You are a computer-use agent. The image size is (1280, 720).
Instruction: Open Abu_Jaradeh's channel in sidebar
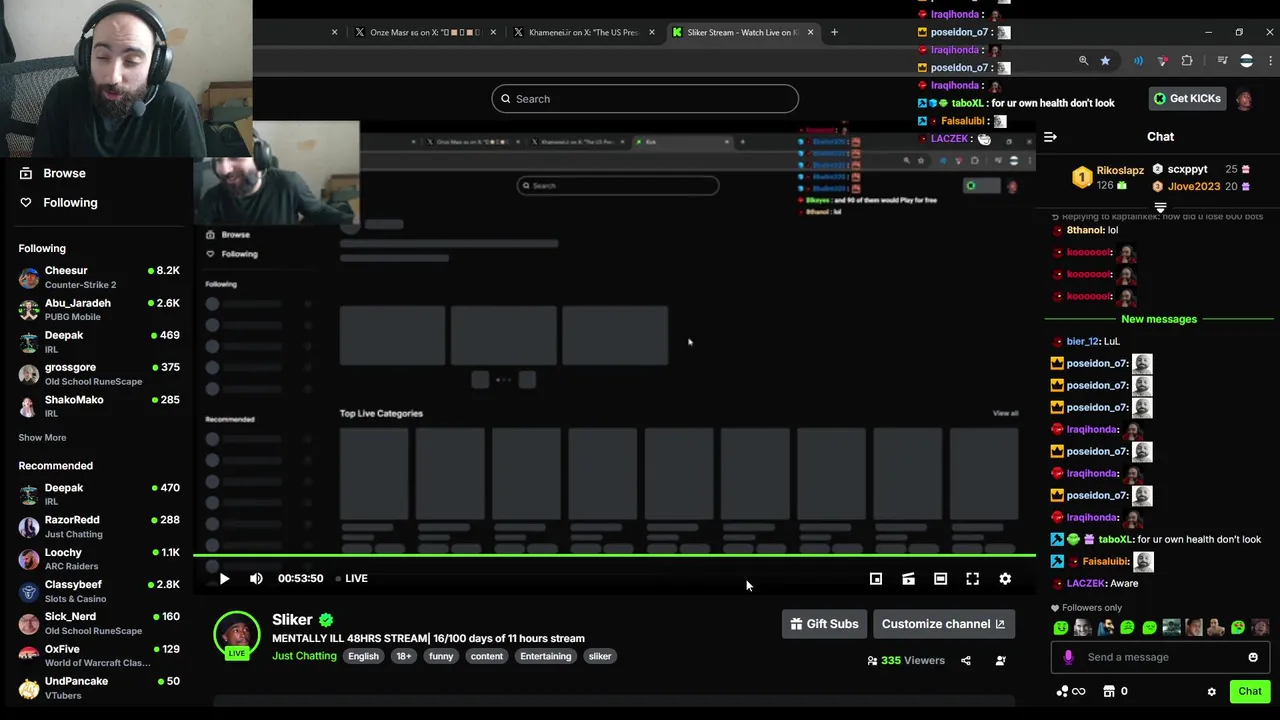click(x=98, y=309)
